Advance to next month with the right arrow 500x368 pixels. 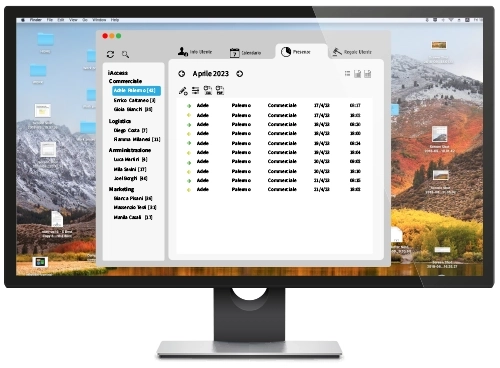tap(240, 74)
